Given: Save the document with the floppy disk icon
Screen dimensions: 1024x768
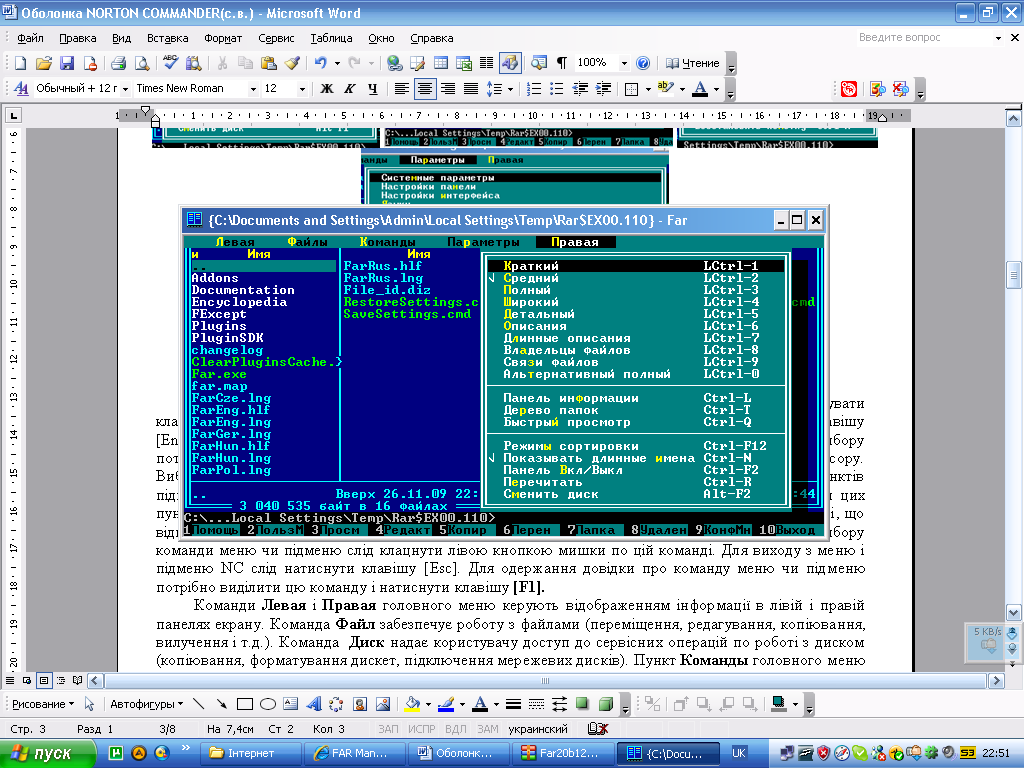Looking at the screenshot, I should pos(67,63).
